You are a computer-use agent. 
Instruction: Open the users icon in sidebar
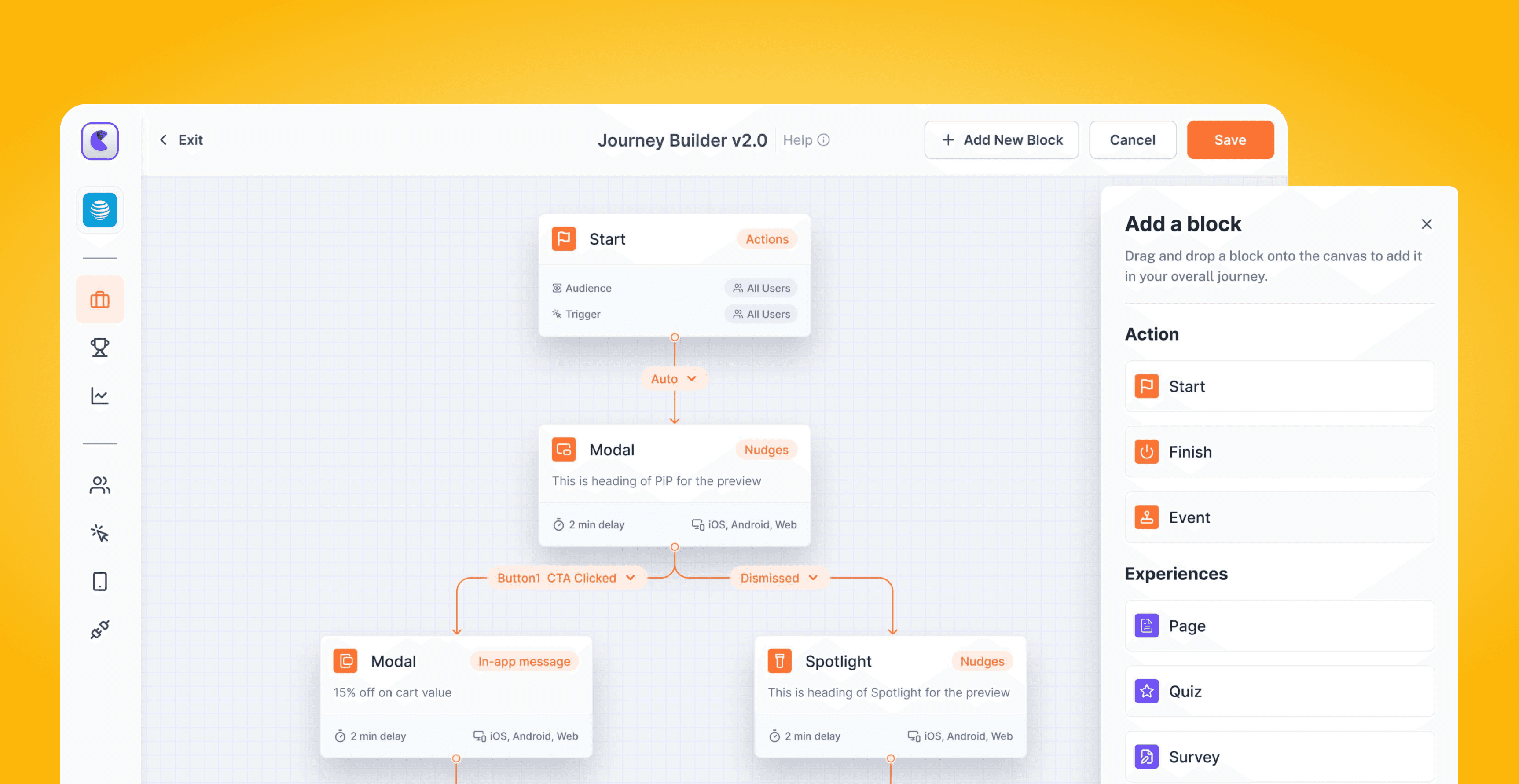[x=99, y=485]
